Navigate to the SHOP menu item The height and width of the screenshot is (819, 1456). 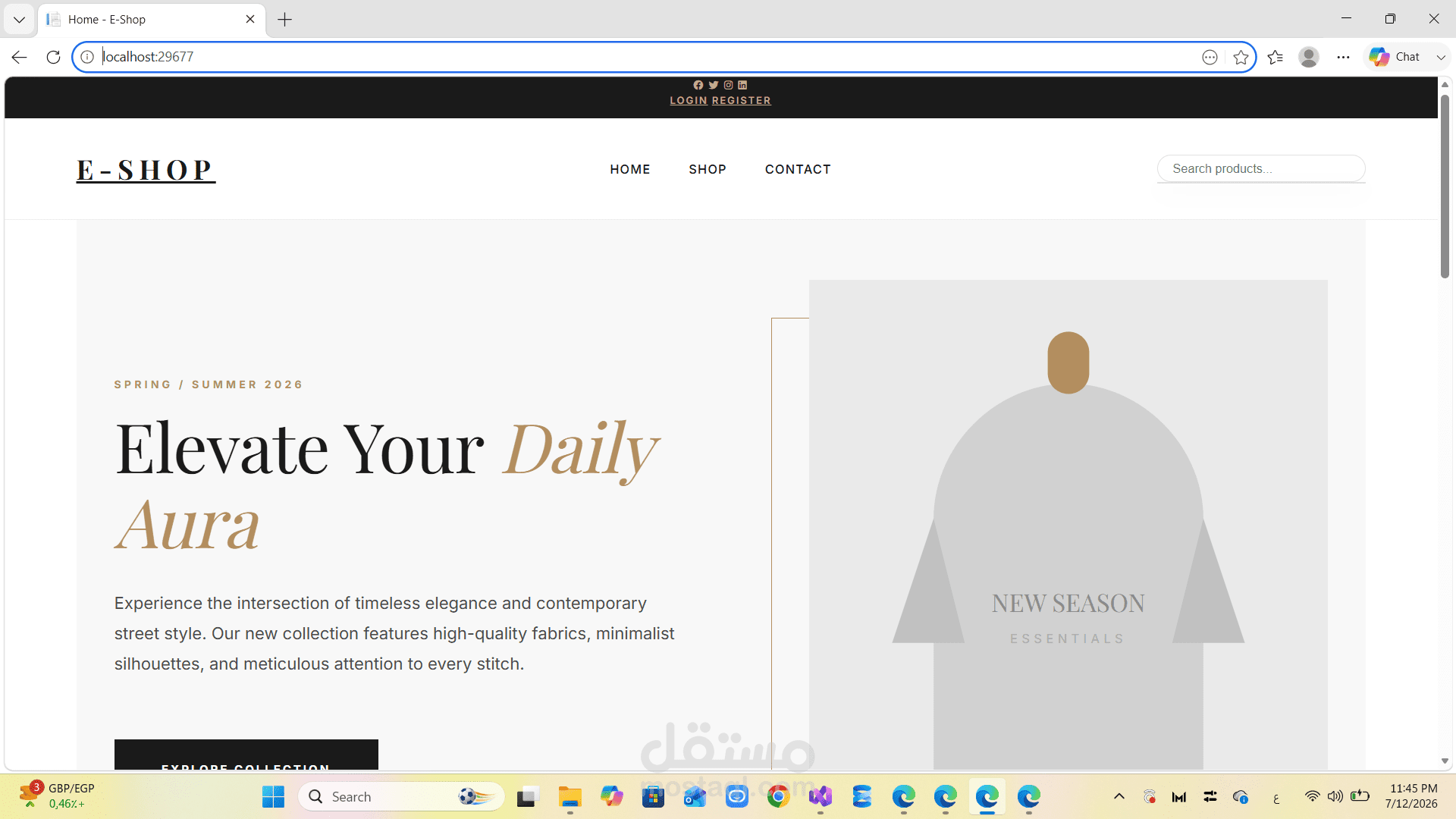click(708, 169)
